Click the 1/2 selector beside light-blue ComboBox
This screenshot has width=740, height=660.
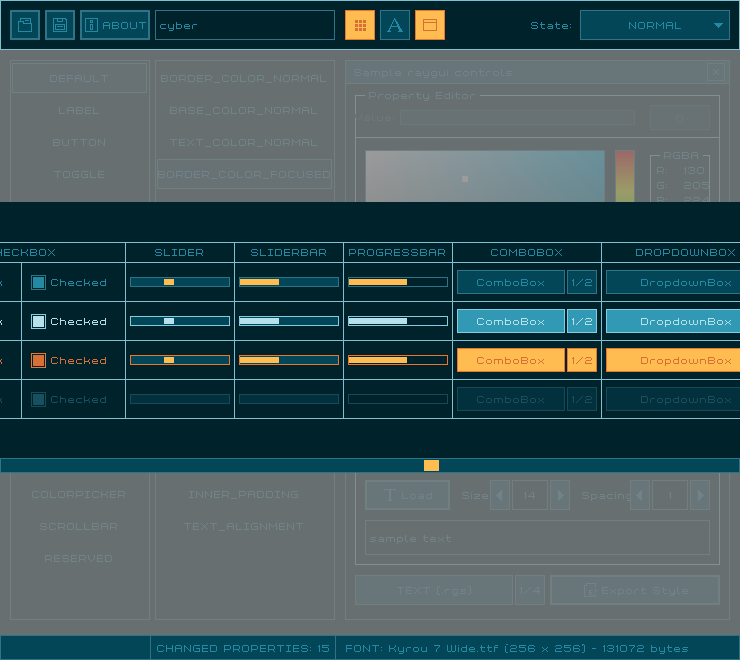pyautogui.click(x=582, y=321)
